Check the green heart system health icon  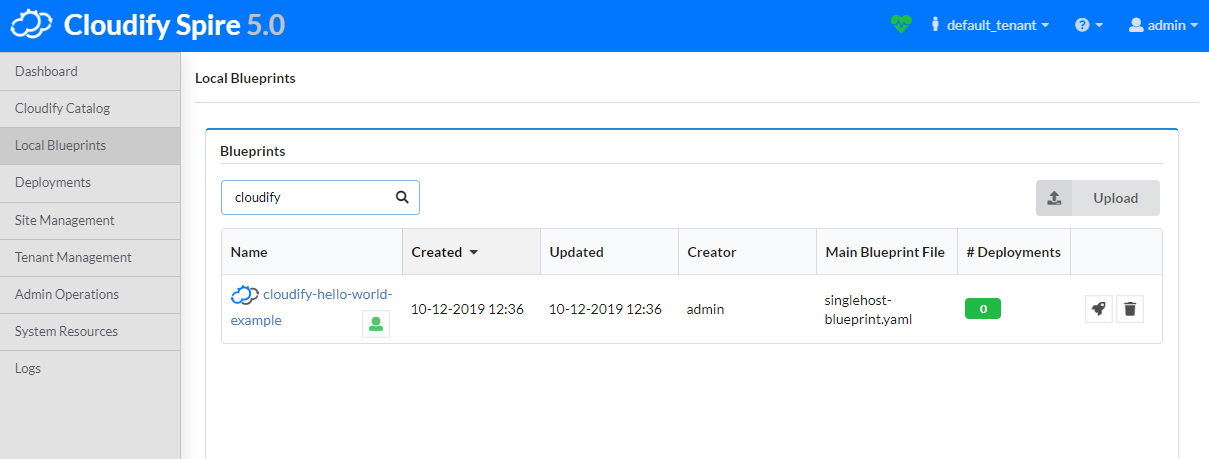(901, 24)
